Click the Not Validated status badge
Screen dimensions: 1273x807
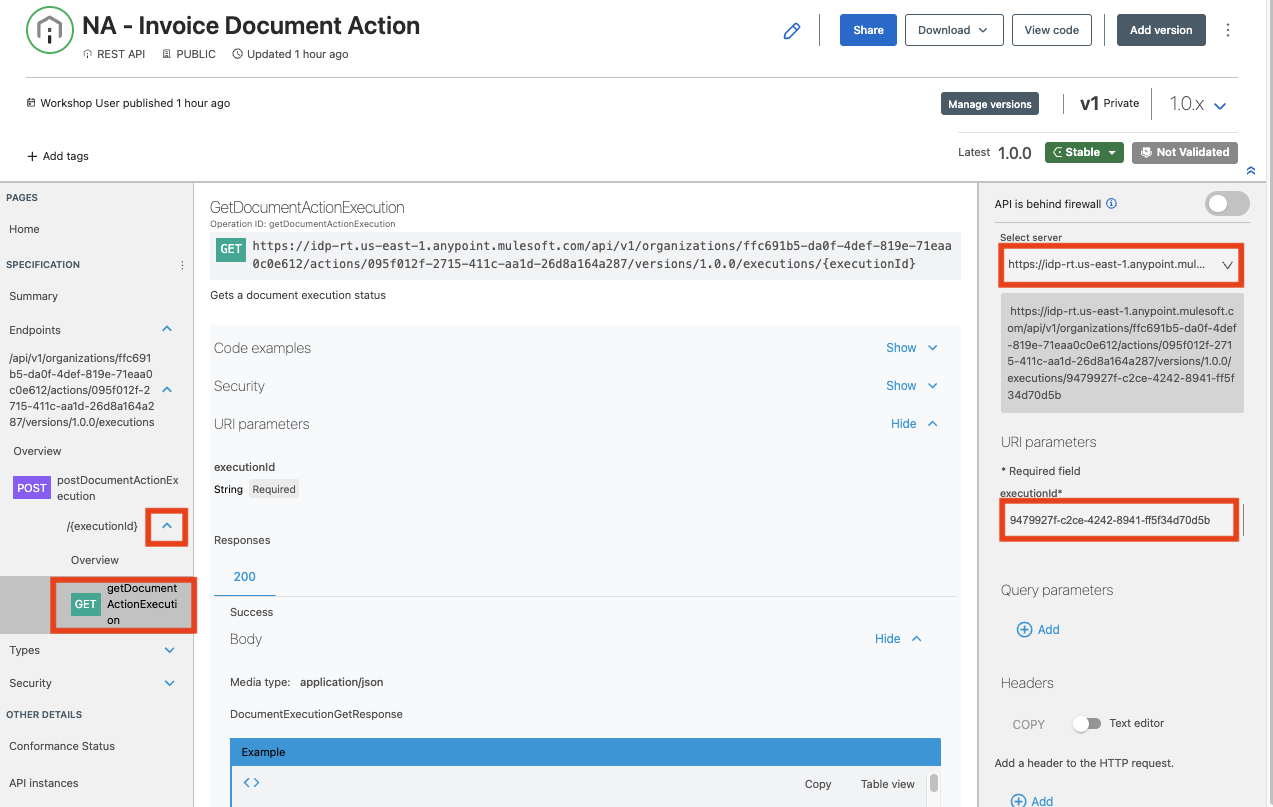click(1185, 152)
